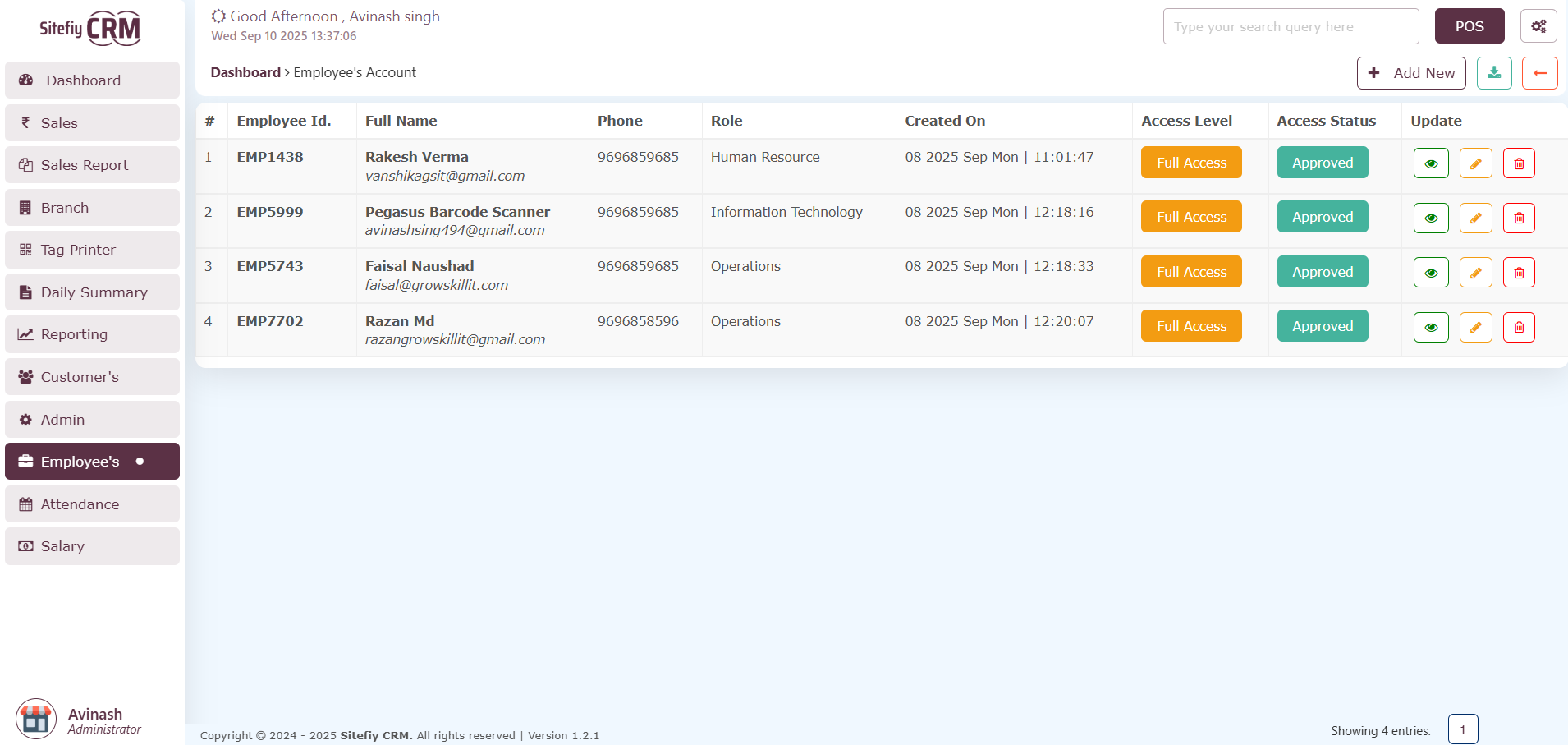Click the settings gears icon at top right
The image size is (1568, 745).
click(x=1538, y=26)
